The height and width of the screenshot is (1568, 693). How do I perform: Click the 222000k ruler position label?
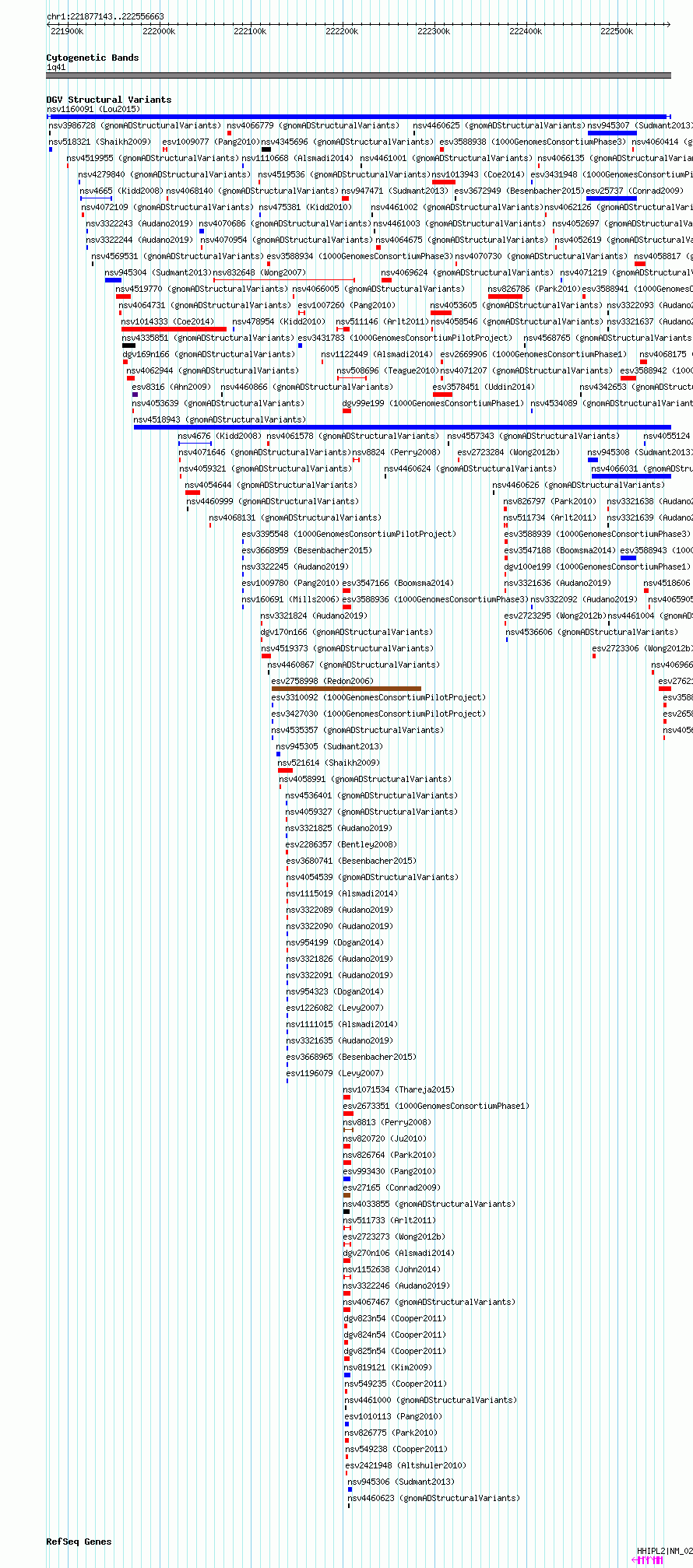click(159, 31)
